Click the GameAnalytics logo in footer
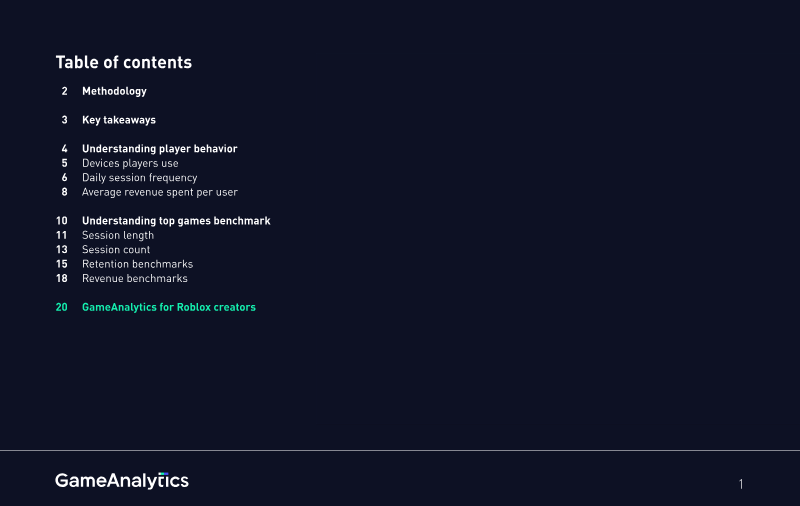The image size is (800, 506). tap(122, 481)
